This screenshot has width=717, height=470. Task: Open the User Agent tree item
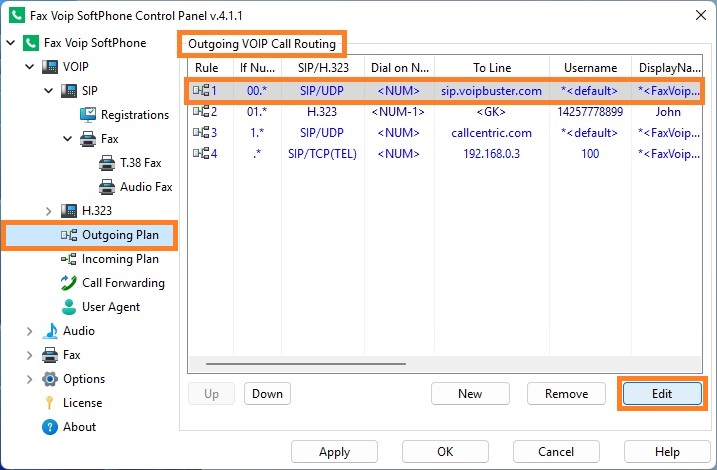[x=111, y=307]
